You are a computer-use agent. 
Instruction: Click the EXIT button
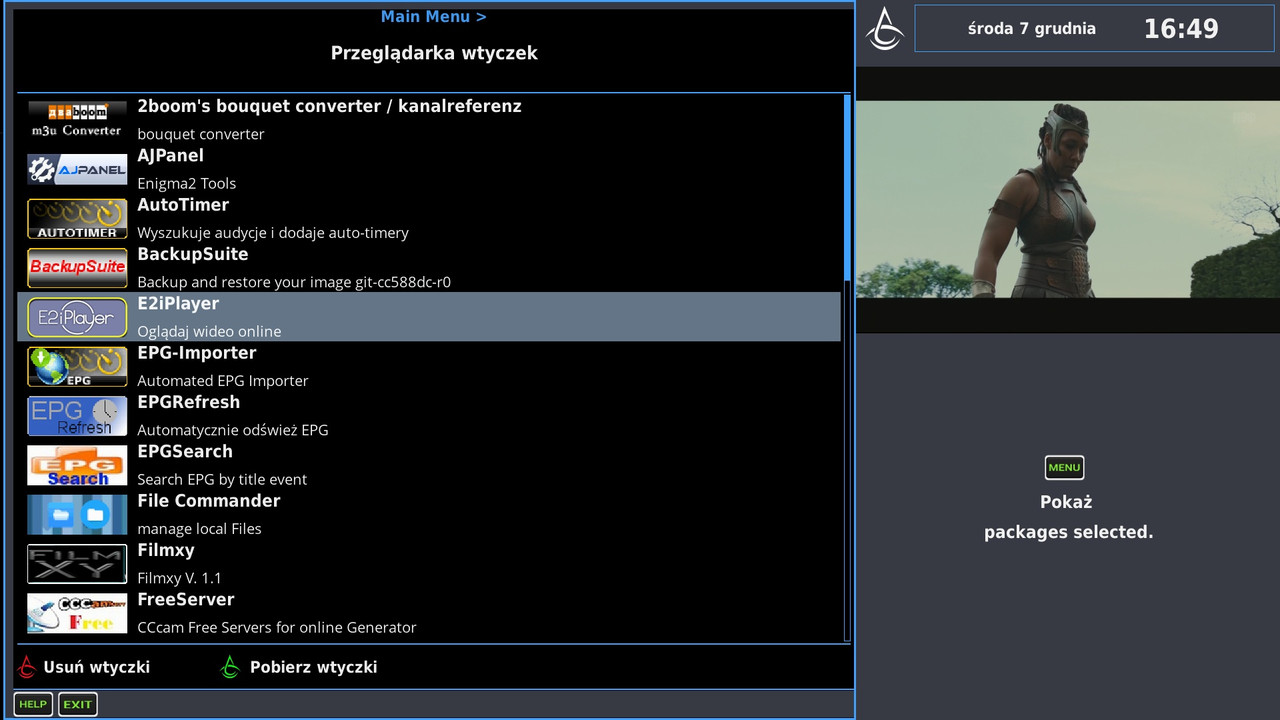point(77,704)
